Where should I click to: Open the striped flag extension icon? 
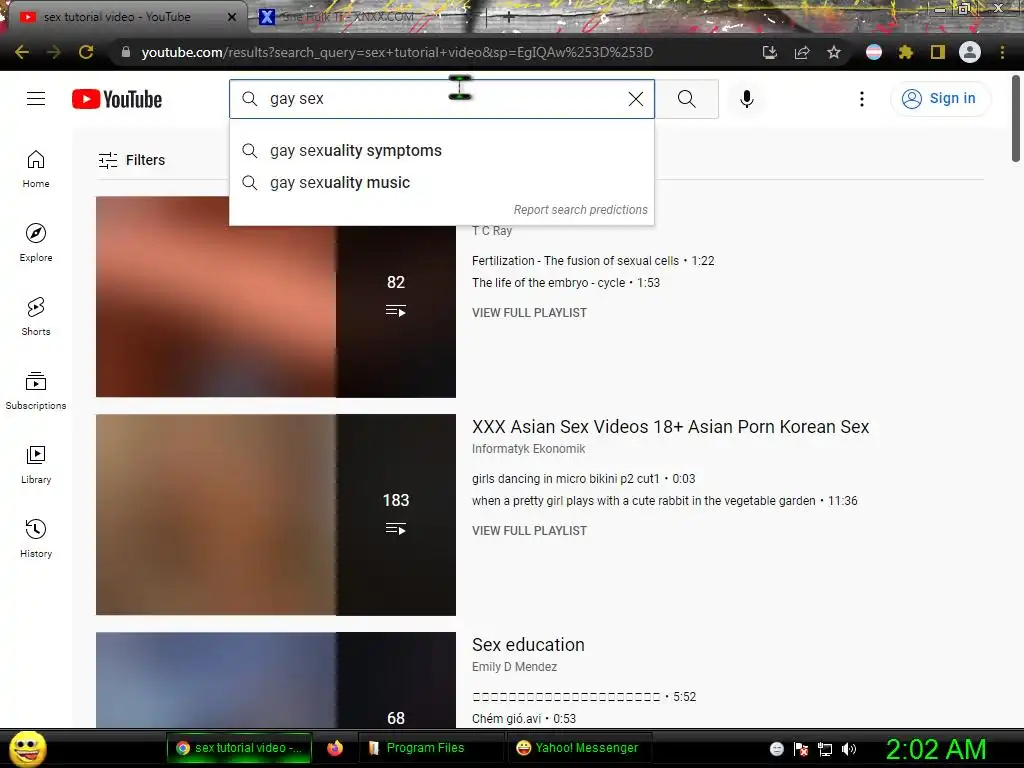(x=874, y=52)
